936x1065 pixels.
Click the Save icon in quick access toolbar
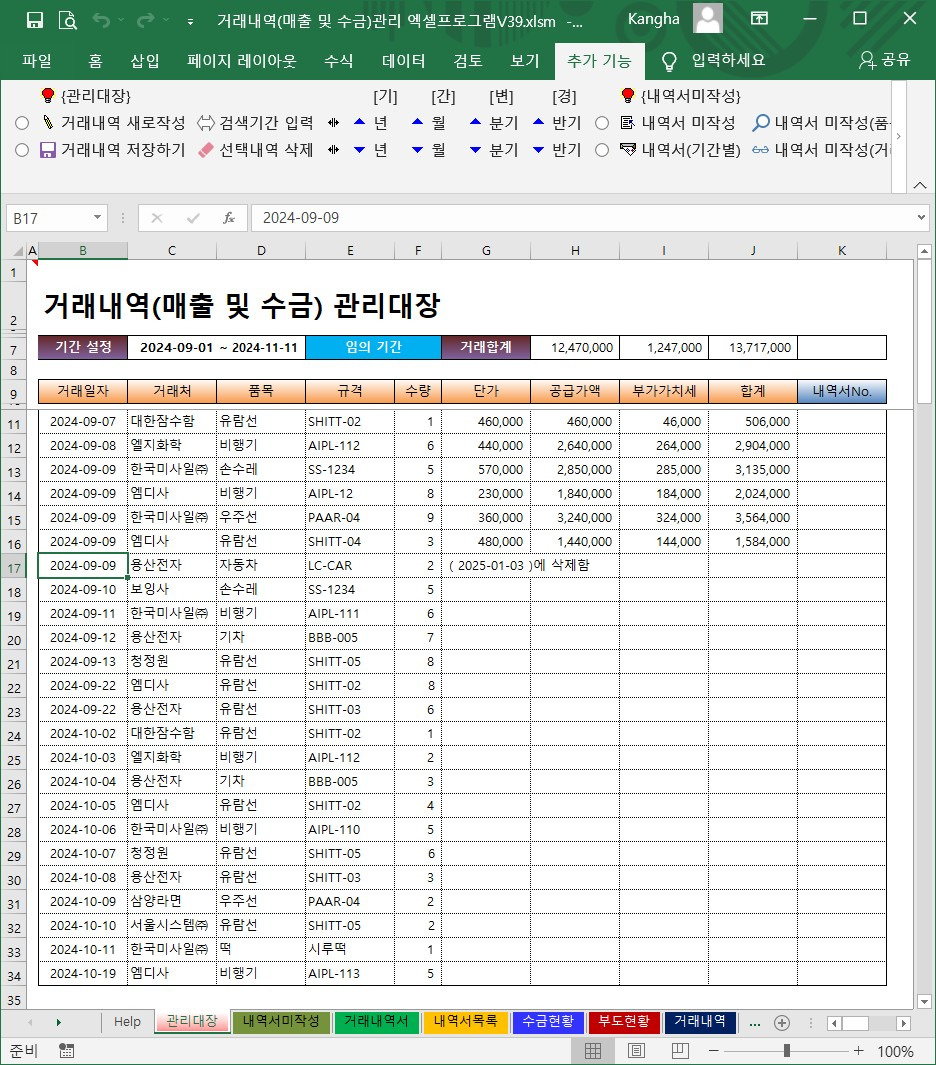[35, 20]
